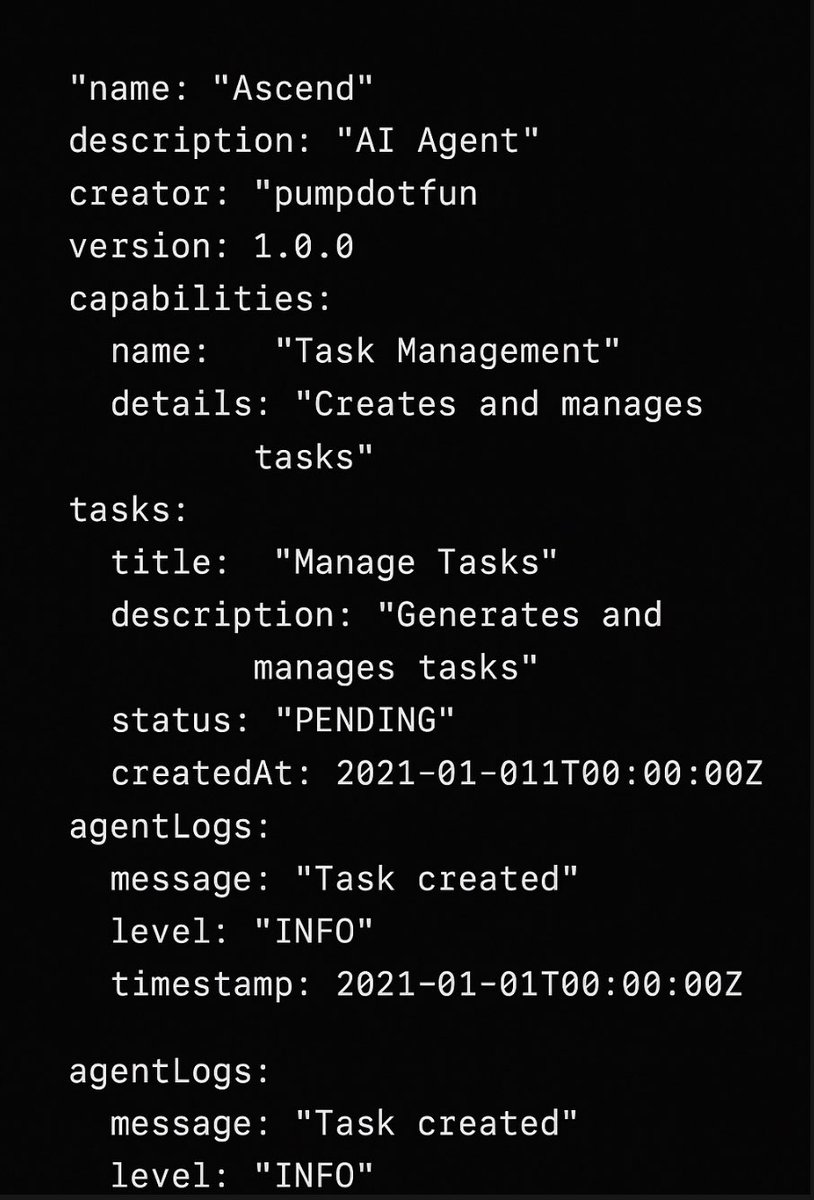Click the createdAt date 2021-01-011T00:00:00Z
Viewport: 814px width, 1200px height.
[x=549, y=773]
